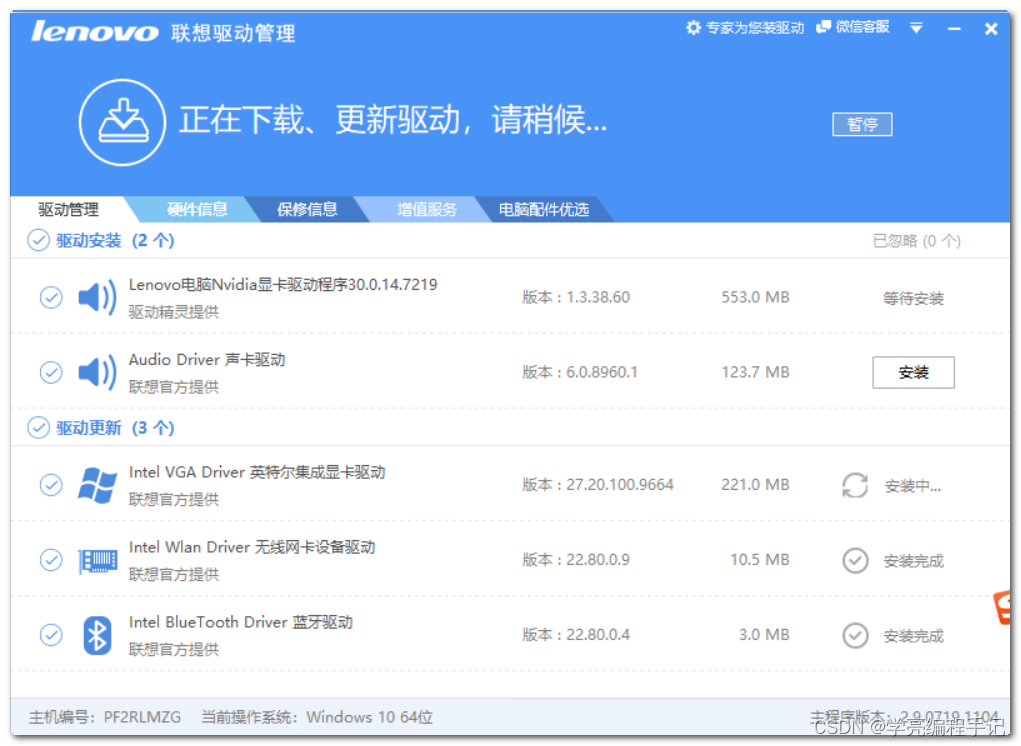Select the Audio Driver 声卡驱动 name
This screenshot has width=1021, height=746.
[207, 360]
